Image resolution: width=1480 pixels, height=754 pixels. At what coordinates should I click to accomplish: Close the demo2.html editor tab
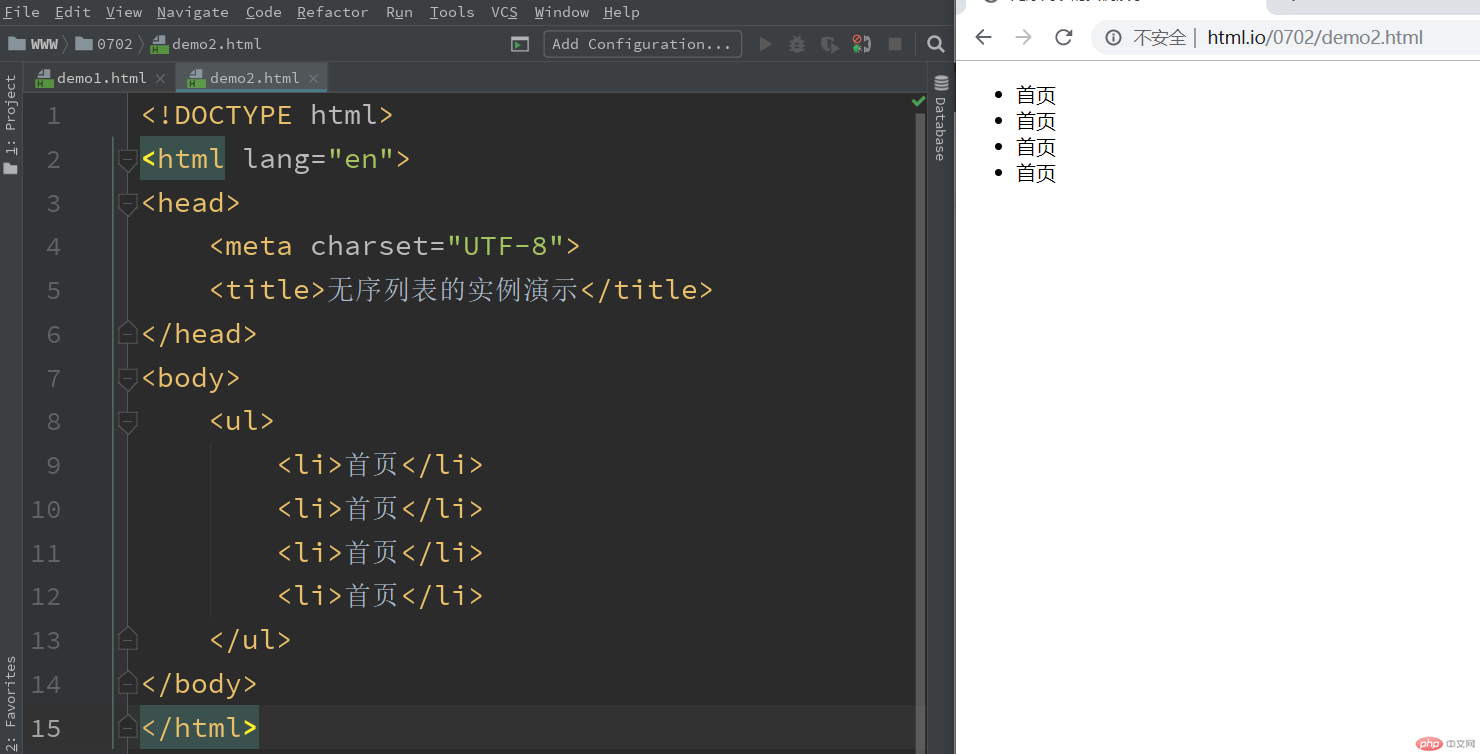(313, 78)
